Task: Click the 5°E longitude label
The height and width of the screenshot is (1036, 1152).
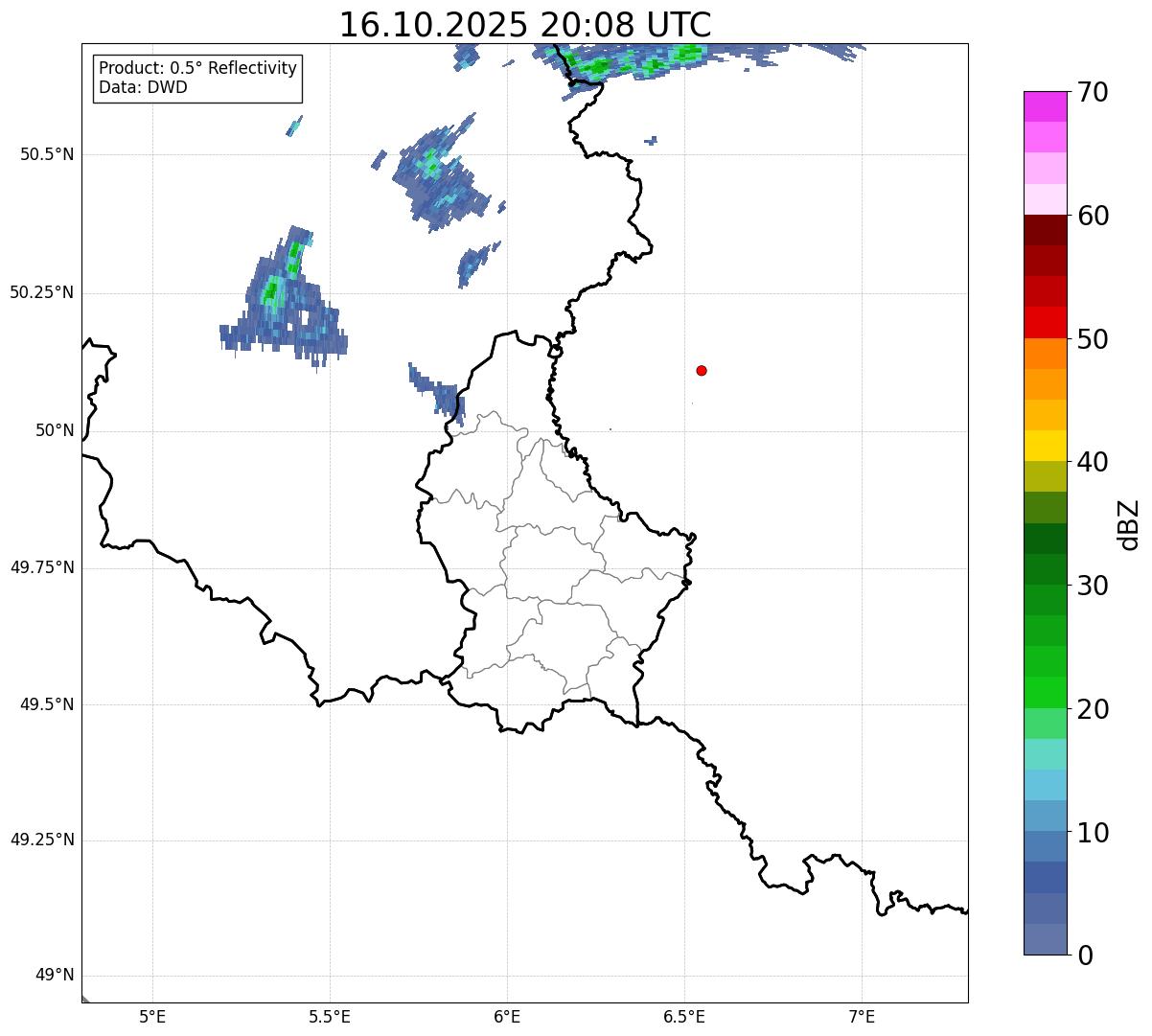Action: click(x=152, y=1016)
